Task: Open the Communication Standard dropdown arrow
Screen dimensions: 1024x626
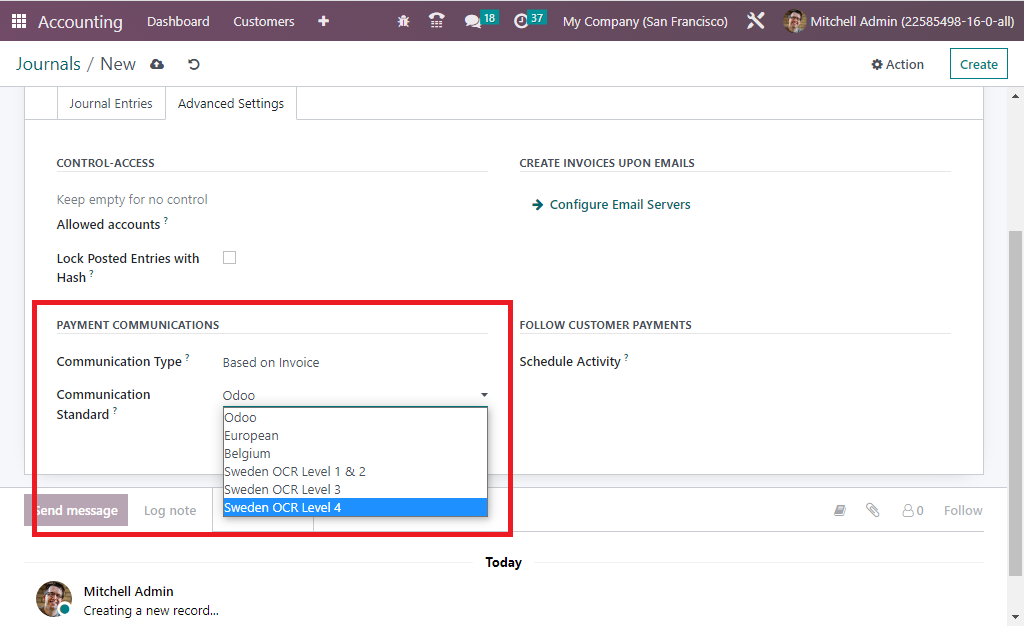Action: tap(484, 395)
